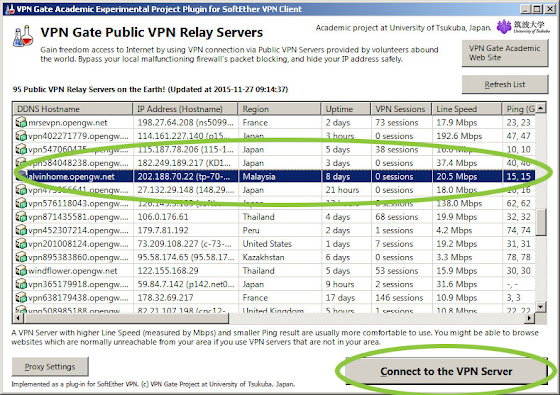Maximize the VPN Gate plugin window

[537, 9]
